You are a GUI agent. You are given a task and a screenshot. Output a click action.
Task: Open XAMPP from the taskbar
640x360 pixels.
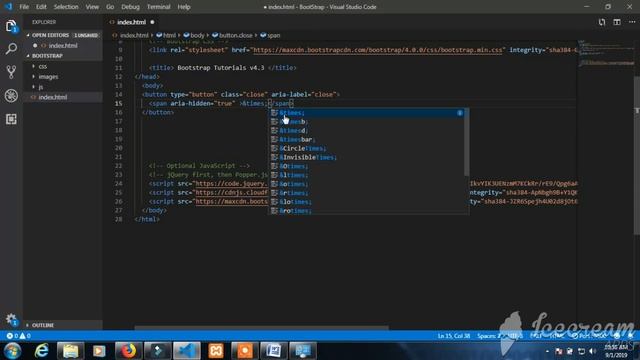[x=216, y=351]
